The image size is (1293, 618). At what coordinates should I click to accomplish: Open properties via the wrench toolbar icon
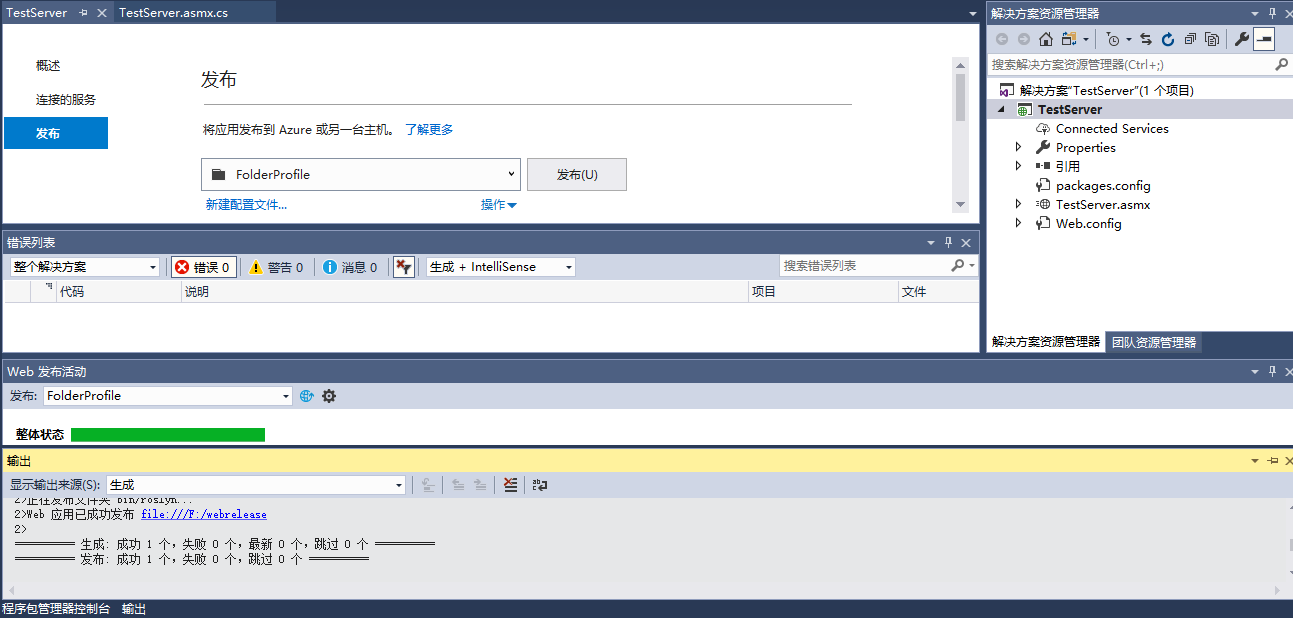pyautogui.click(x=1242, y=39)
